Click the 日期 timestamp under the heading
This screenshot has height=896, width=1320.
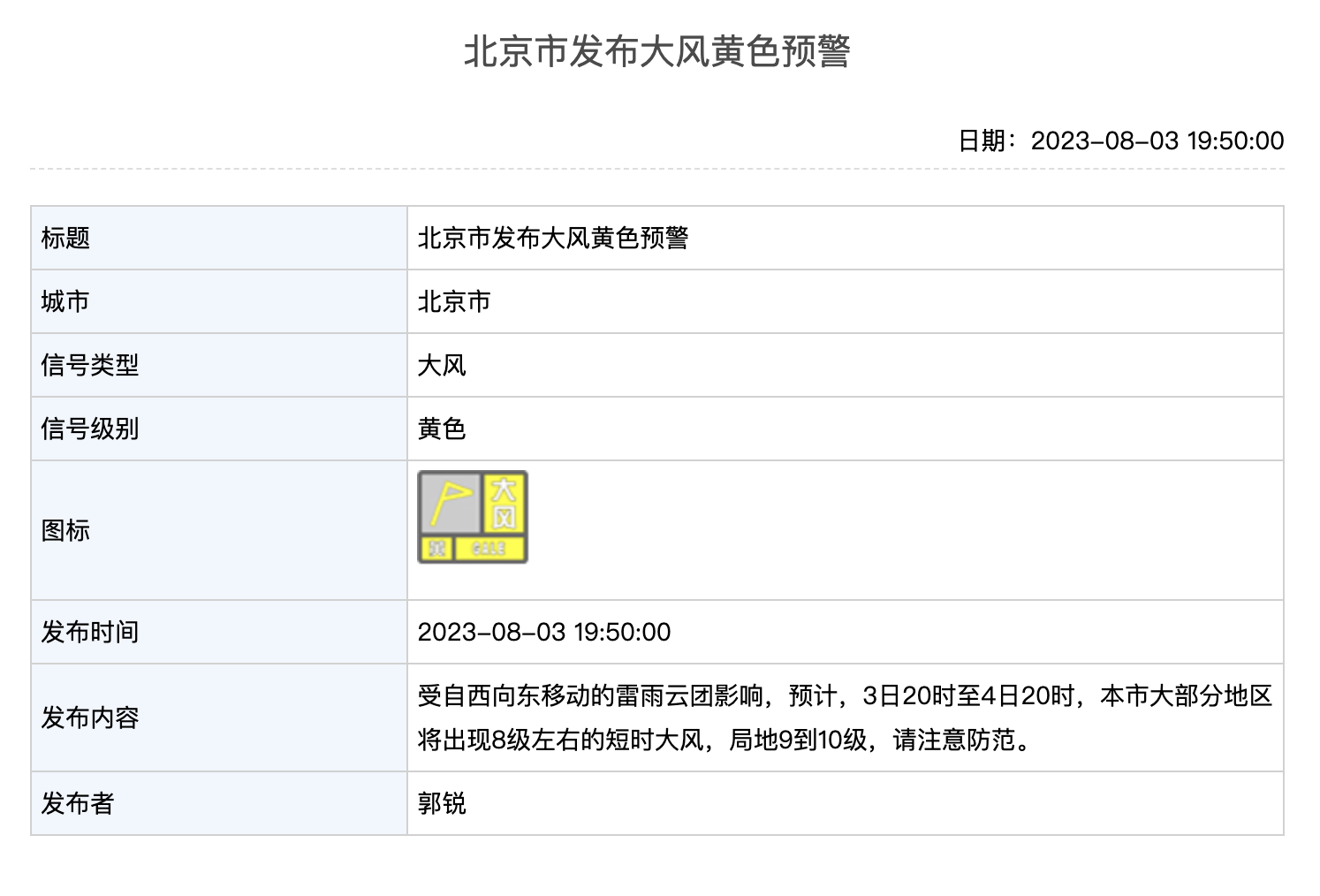click(1120, 140)
